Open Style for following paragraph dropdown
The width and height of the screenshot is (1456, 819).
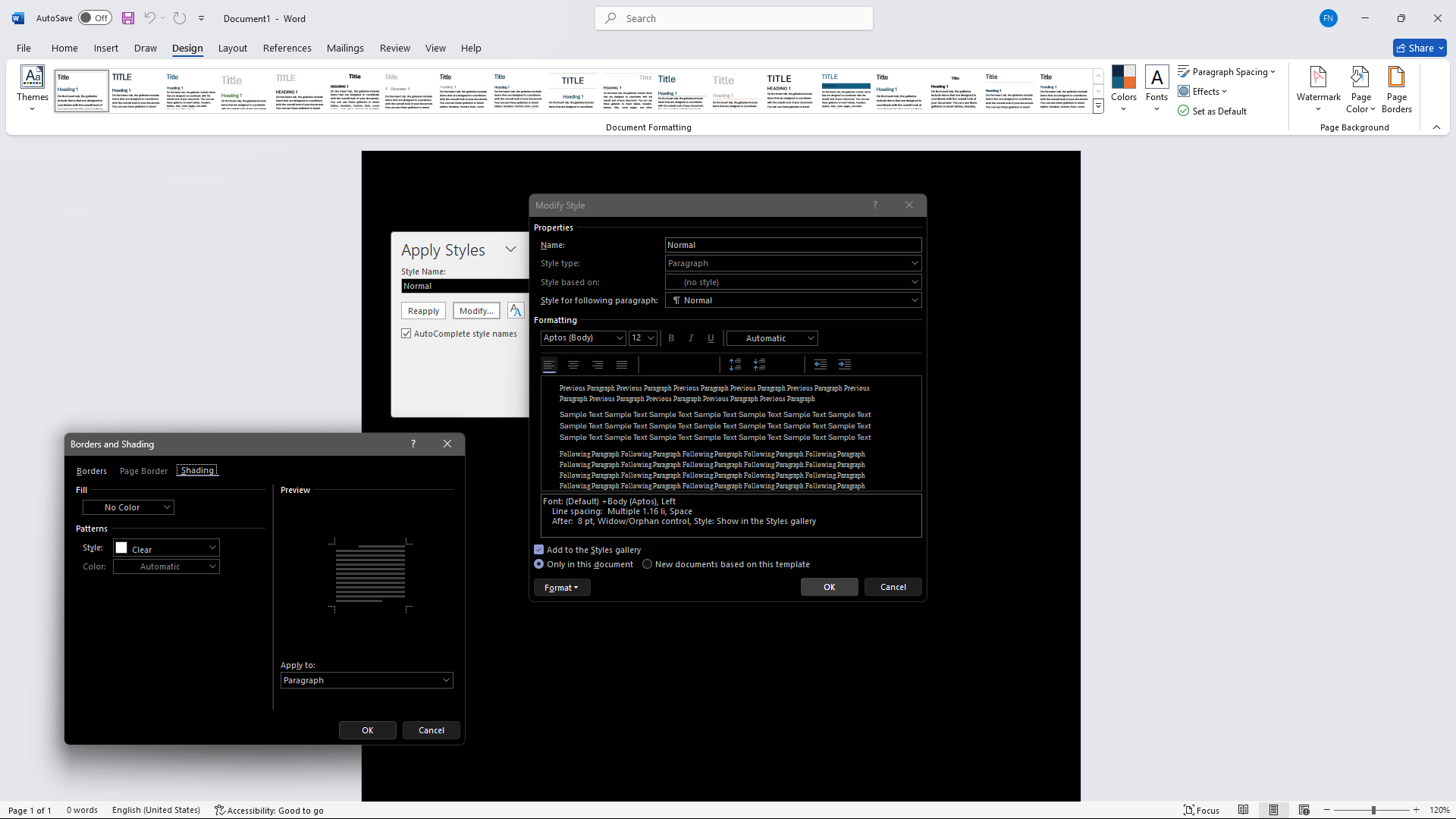793,300
